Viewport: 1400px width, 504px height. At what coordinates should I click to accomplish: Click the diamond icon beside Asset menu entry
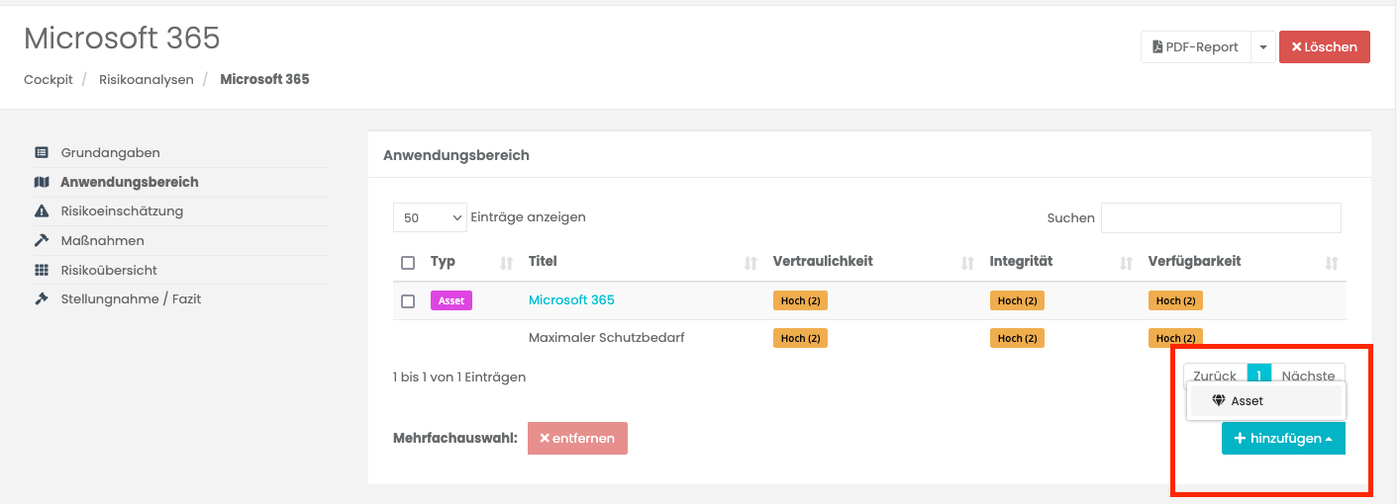click(1218, 401)
